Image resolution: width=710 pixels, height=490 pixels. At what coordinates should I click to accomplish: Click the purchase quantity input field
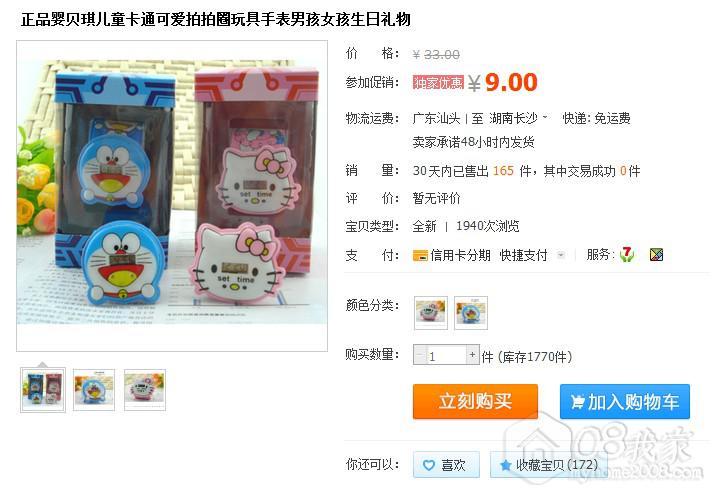pos(446,355)
